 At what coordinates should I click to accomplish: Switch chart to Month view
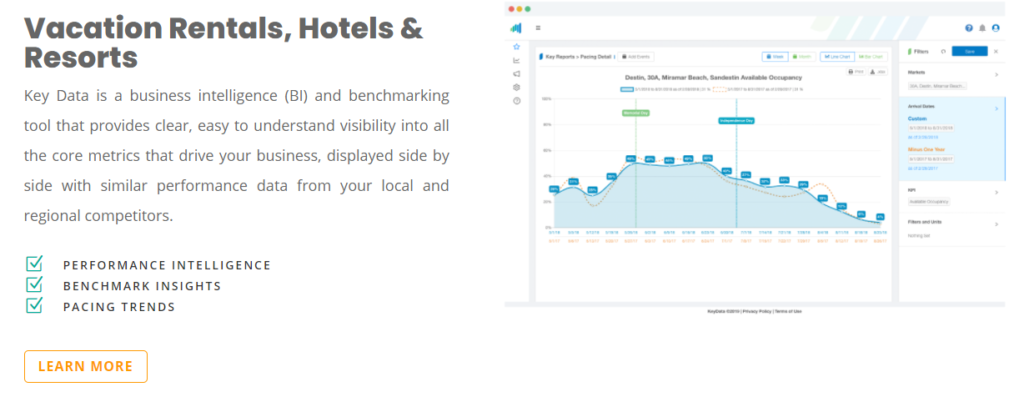click(x=802, y=57)
